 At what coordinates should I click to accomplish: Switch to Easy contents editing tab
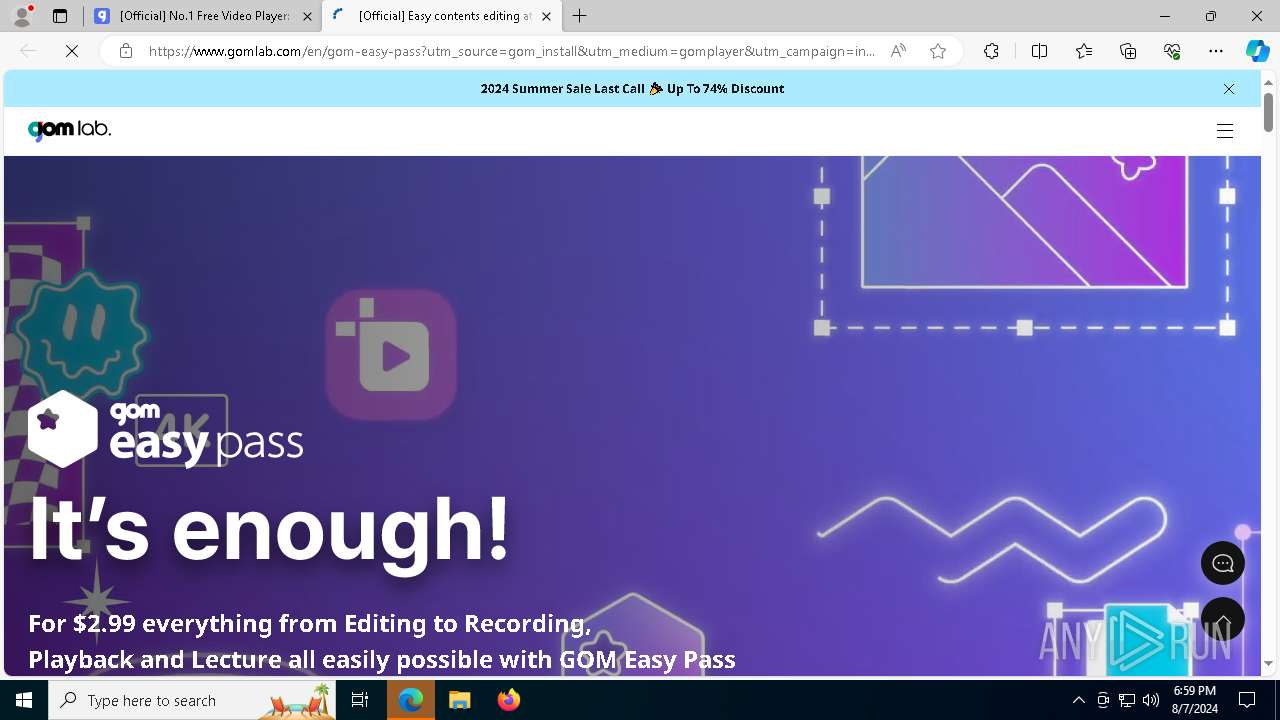[442, 16]
